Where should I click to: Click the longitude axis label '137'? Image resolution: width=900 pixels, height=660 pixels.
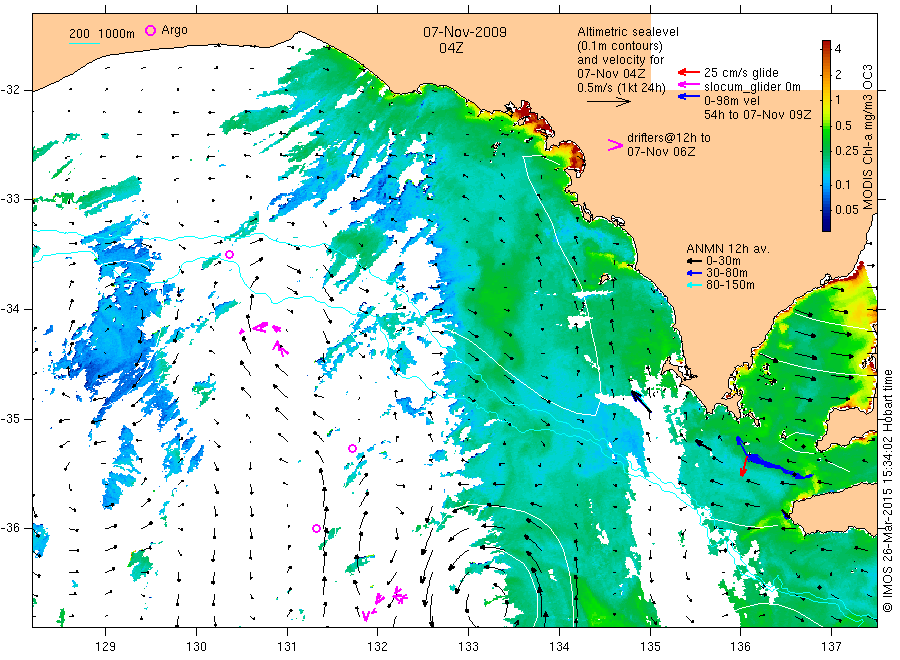[x=831, y=647]
